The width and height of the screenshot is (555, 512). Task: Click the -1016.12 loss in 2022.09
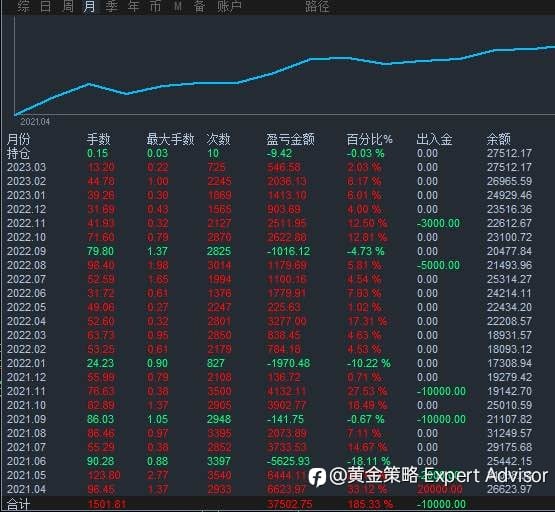click(288, 251)
